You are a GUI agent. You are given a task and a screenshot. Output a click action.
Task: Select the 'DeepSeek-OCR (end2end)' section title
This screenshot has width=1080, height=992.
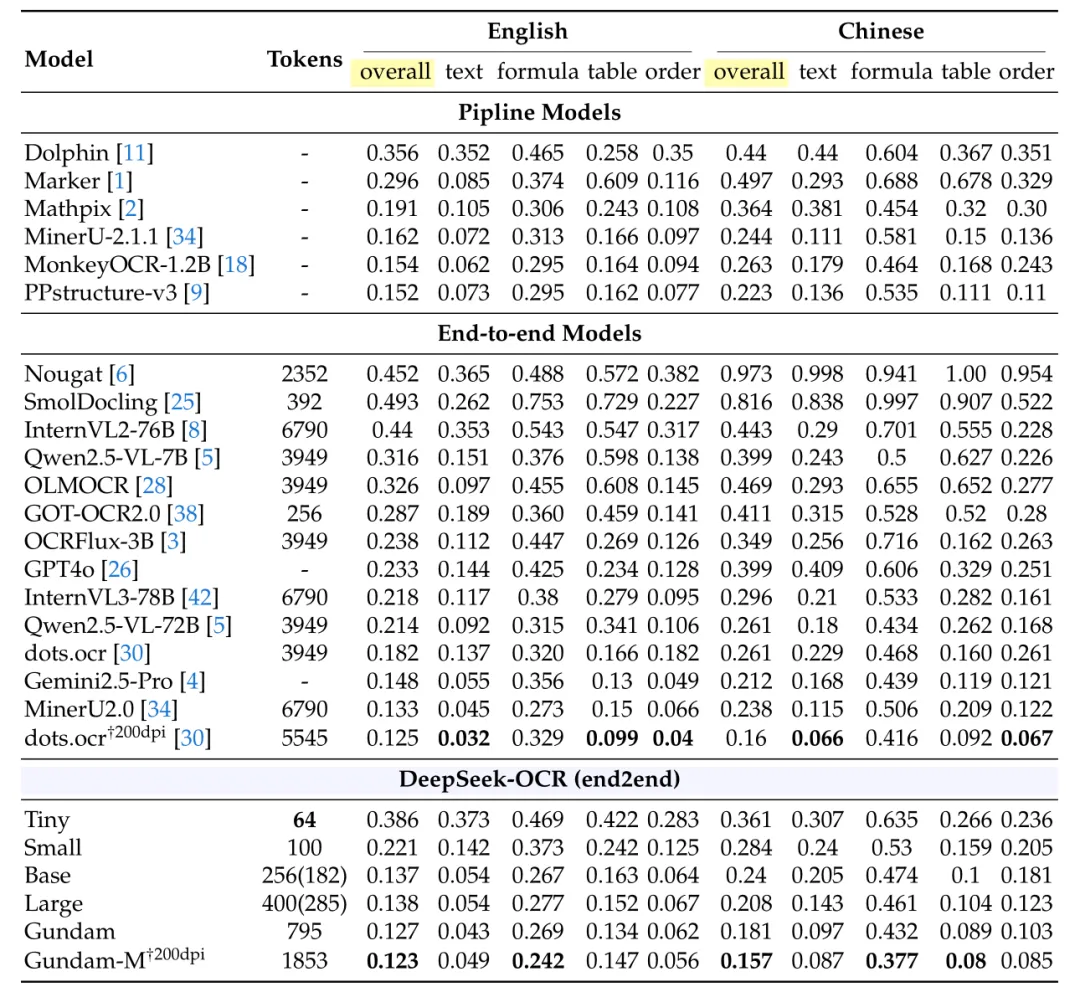coord(539,779)
